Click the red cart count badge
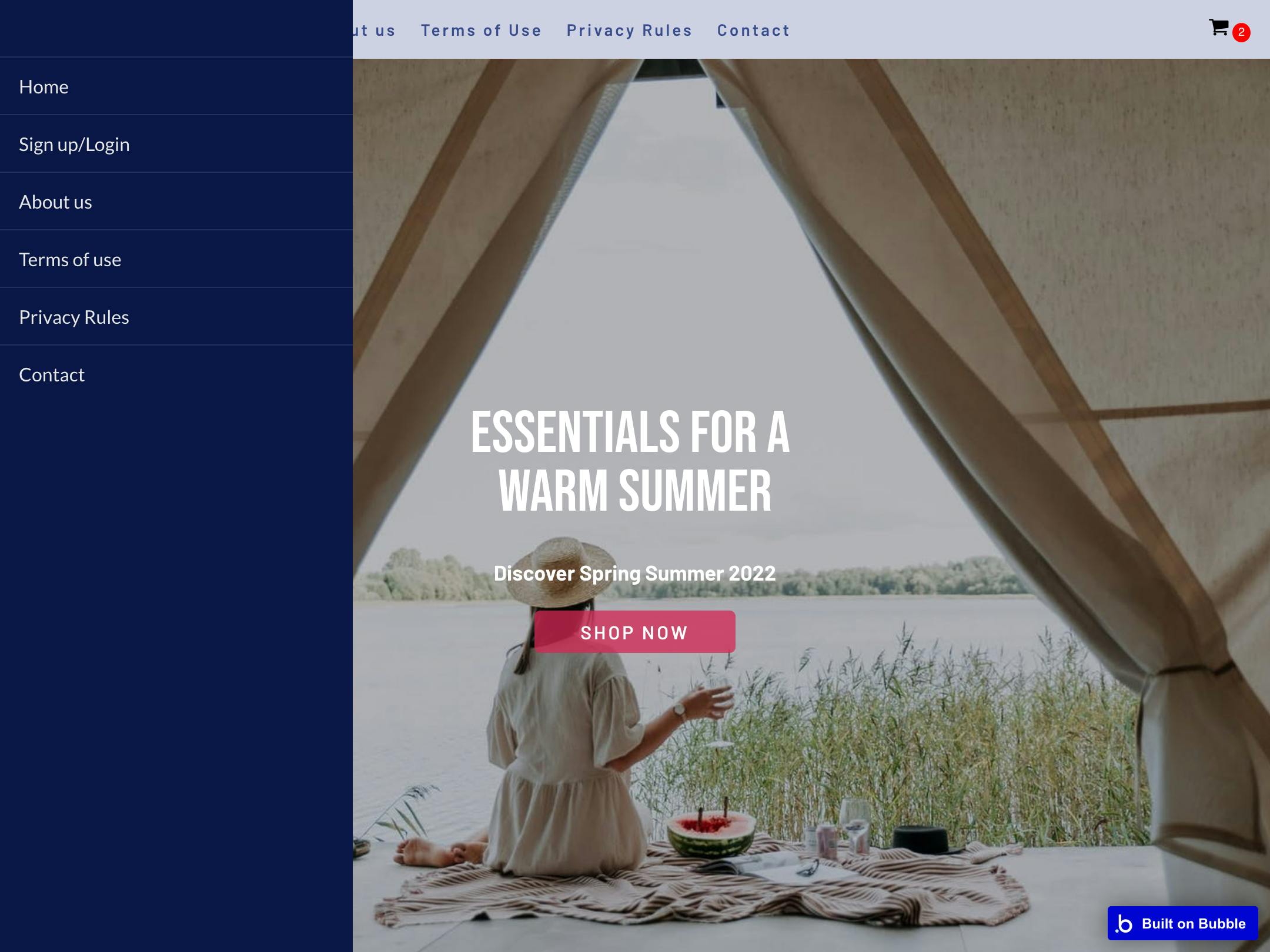The width and height of the screenshot is (1270, 952). click(1241, 32)
